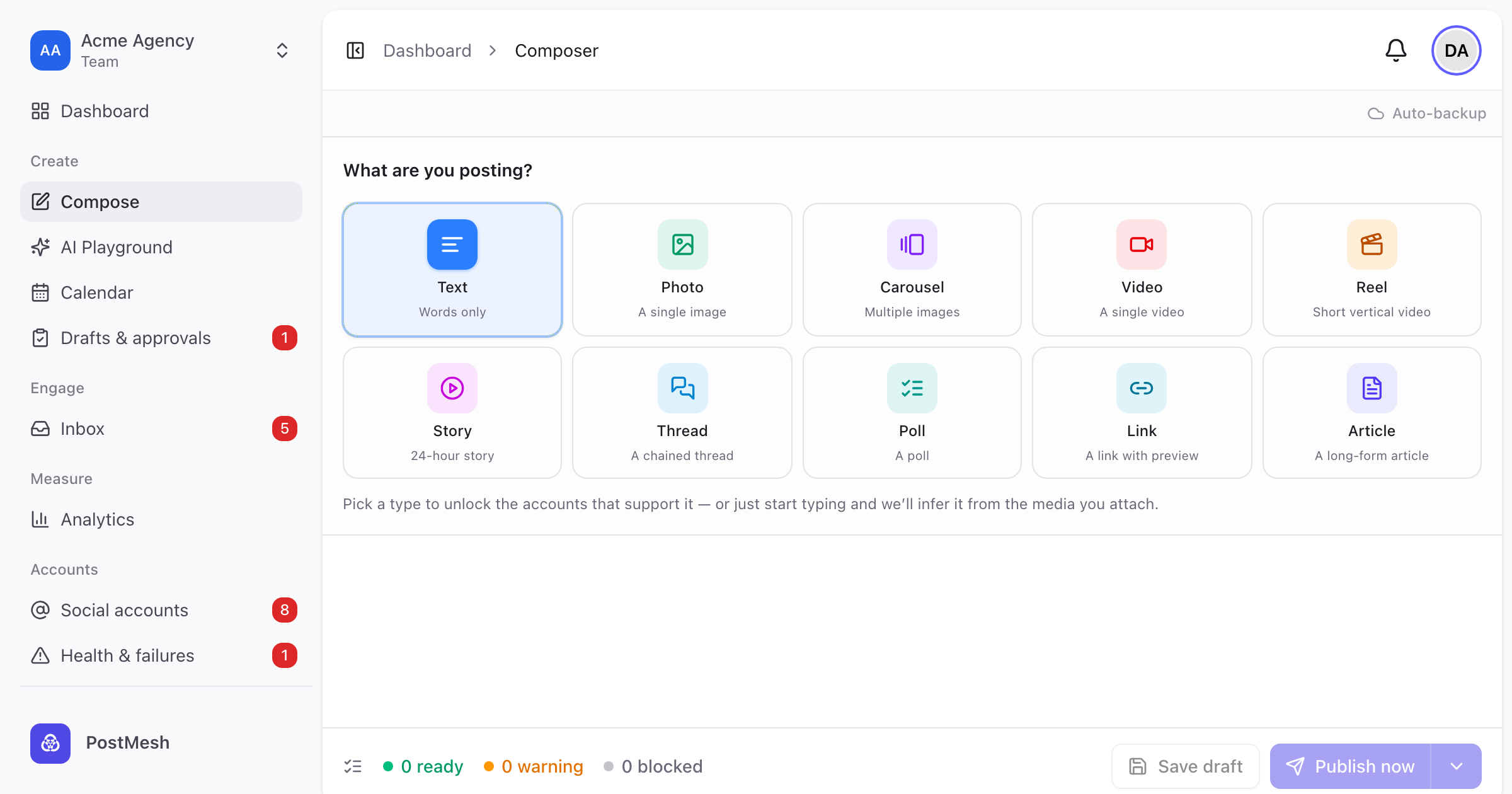Click the 'A long-form article' description

[1372, 456]
